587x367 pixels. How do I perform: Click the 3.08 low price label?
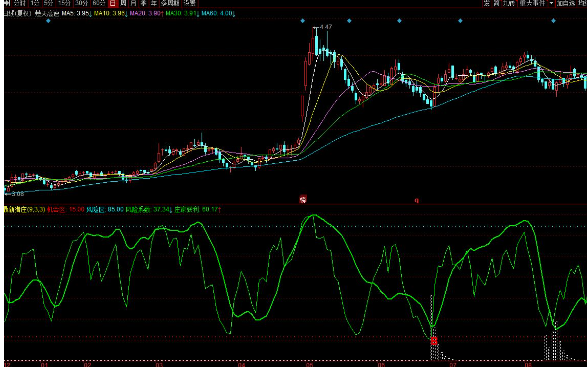coord(17,194)
